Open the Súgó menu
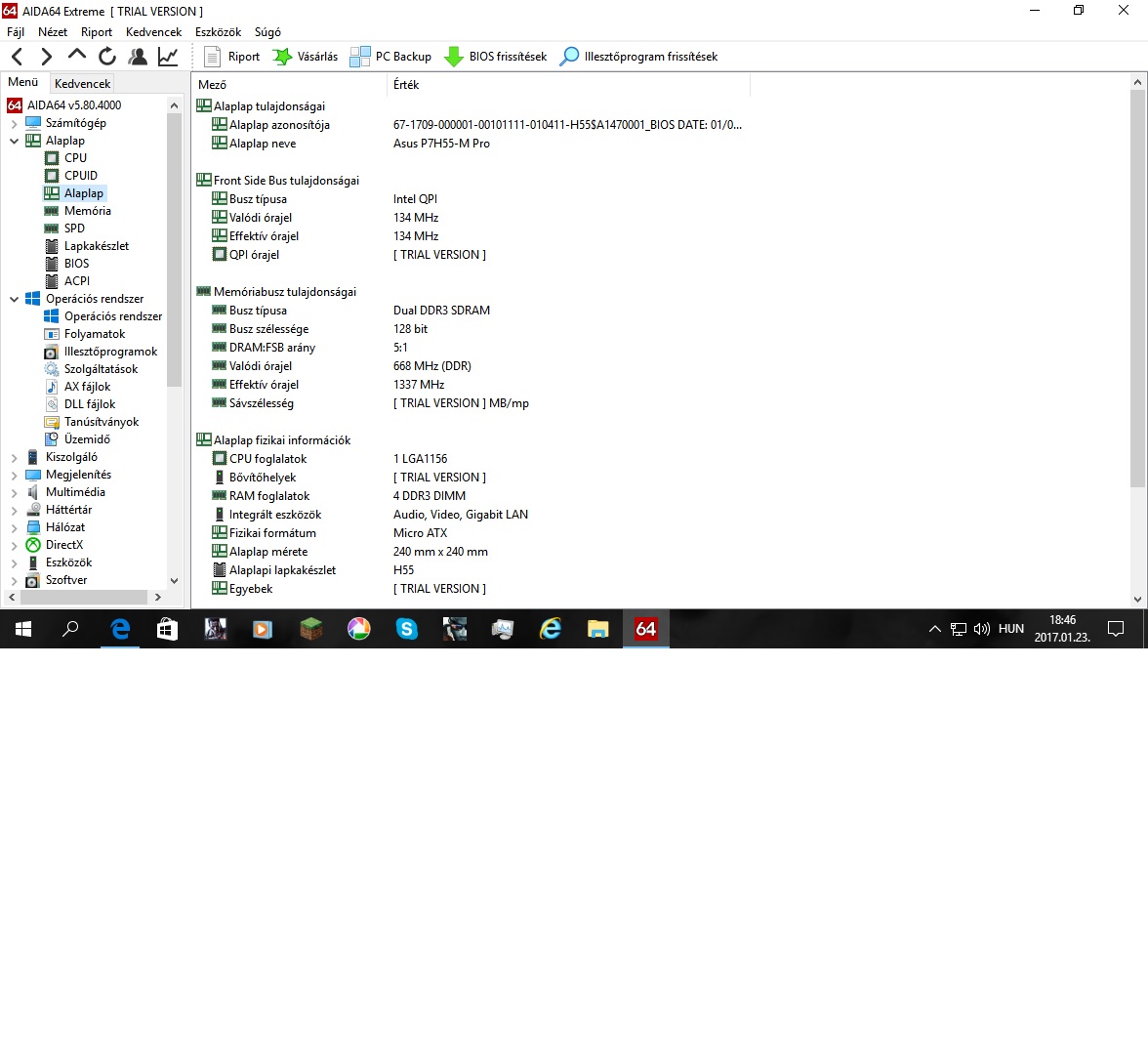1148x1041 pixels. click(x=267, y=32)
